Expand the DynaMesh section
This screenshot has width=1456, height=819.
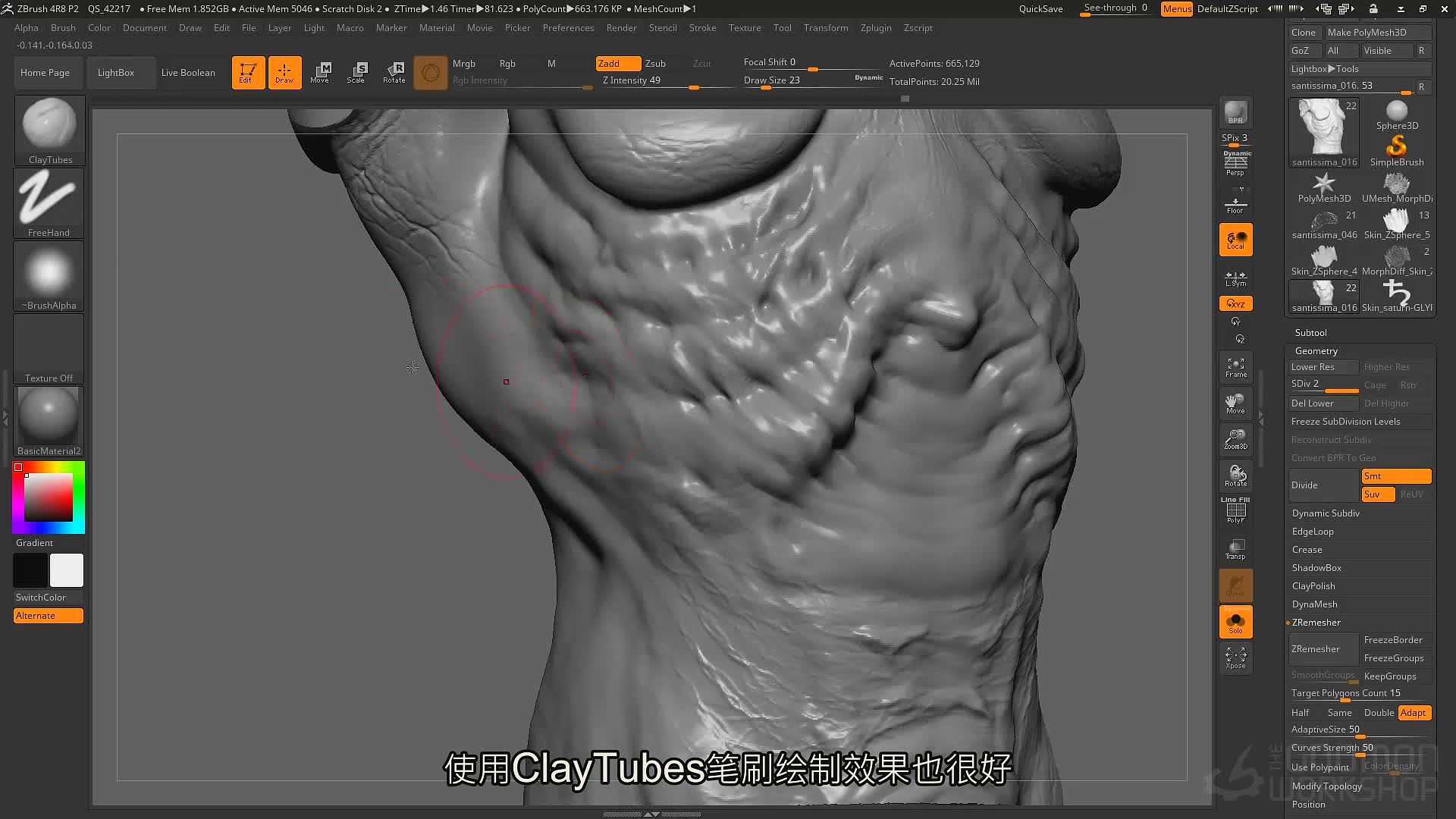[x=1314, y=604]
